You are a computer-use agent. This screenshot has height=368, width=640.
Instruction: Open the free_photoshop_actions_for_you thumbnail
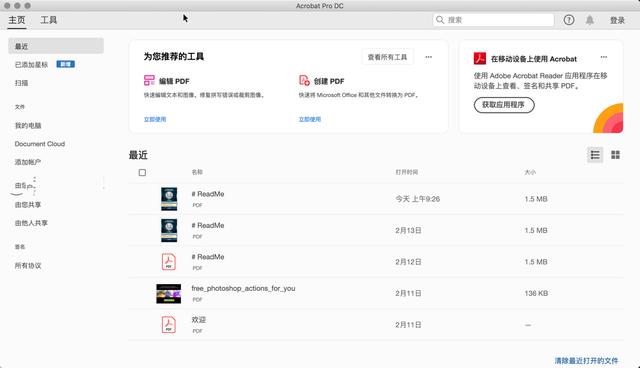tap(169, 293)
